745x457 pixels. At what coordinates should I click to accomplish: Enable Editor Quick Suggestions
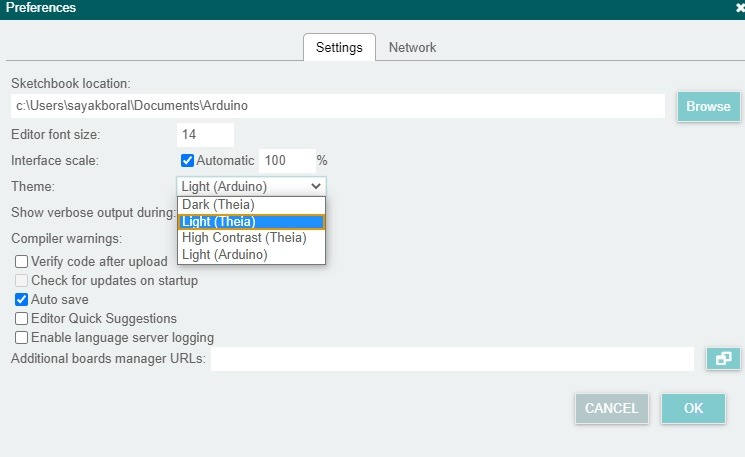point(21,319)
